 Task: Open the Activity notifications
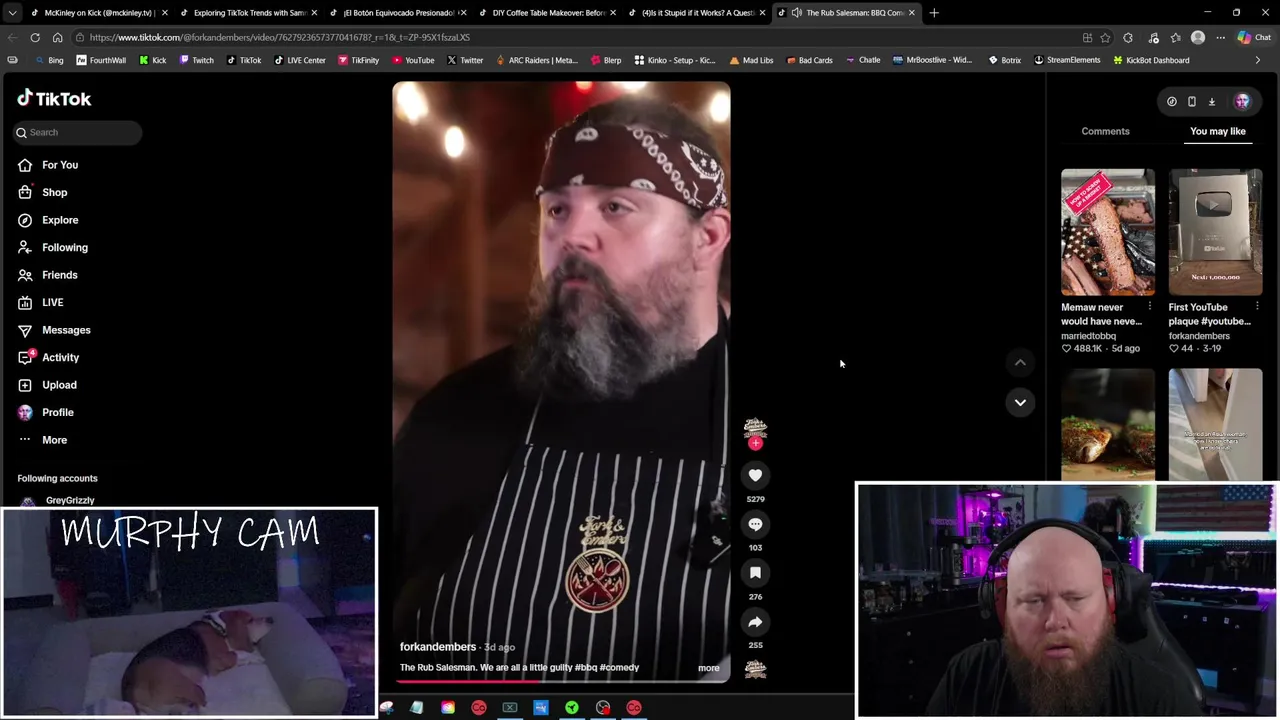pos(60,357)
